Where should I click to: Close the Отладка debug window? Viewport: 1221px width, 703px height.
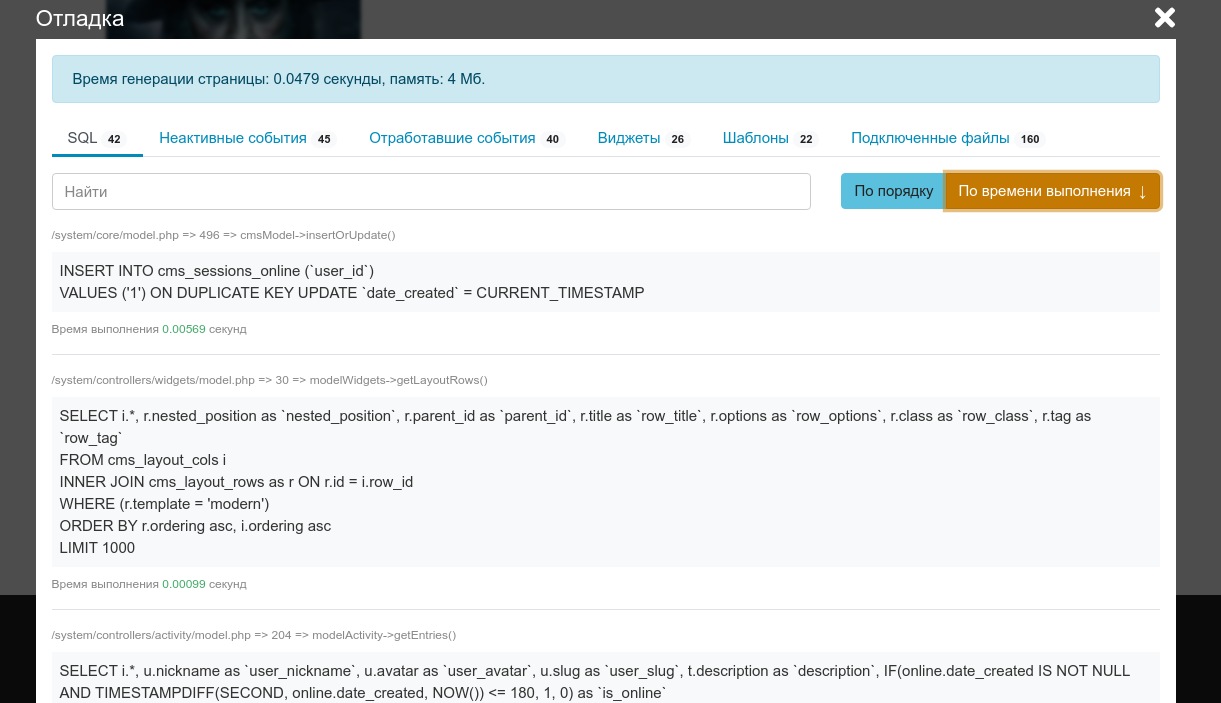tap(1164, 17)
